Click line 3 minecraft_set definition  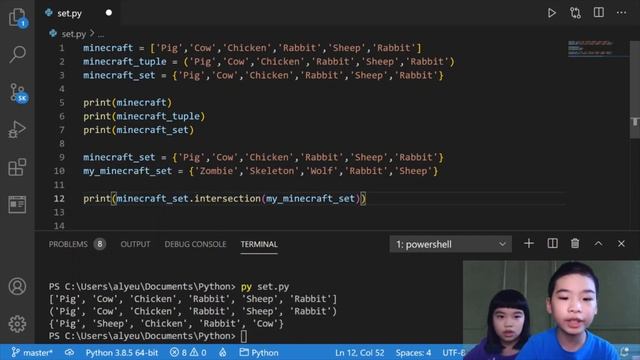[x=263, y=75]
